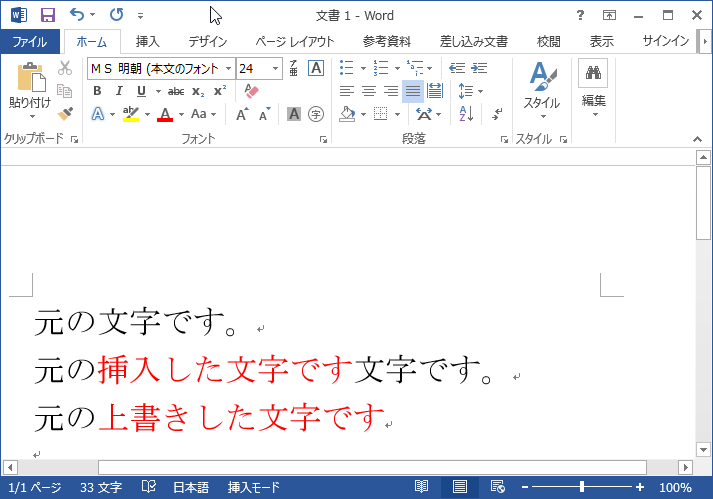Open font dialog box launcher
The image size is (713, 499).
[x=323, y=140]
